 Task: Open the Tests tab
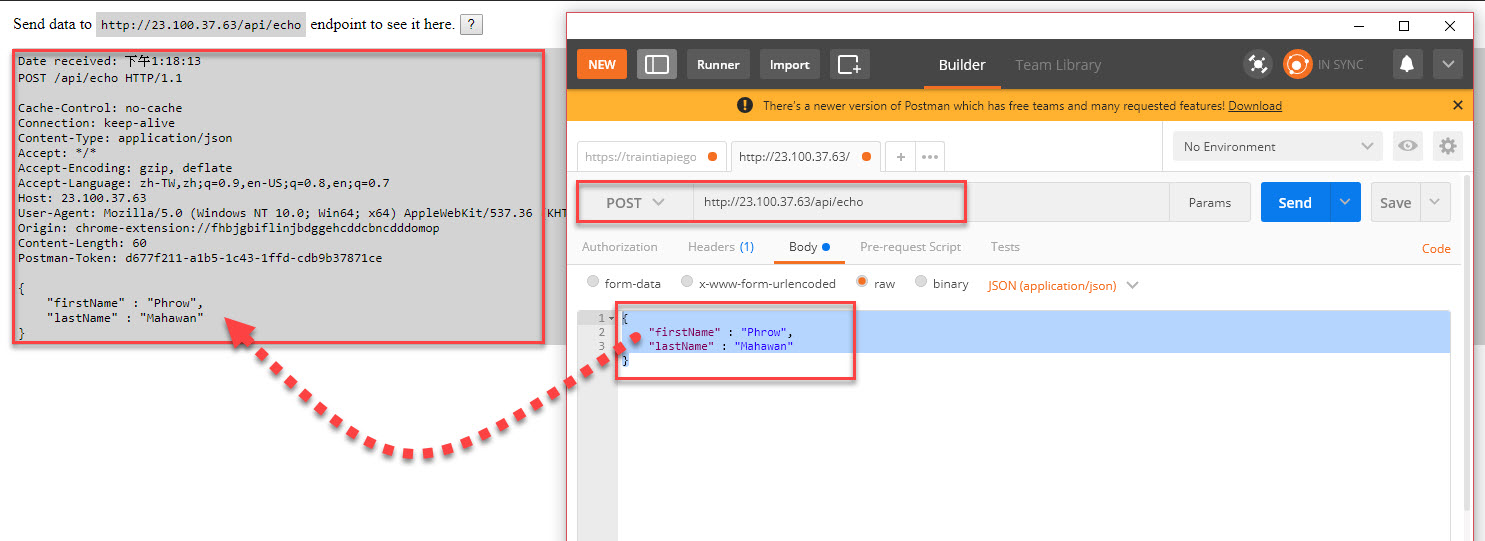pos(1005,247)
